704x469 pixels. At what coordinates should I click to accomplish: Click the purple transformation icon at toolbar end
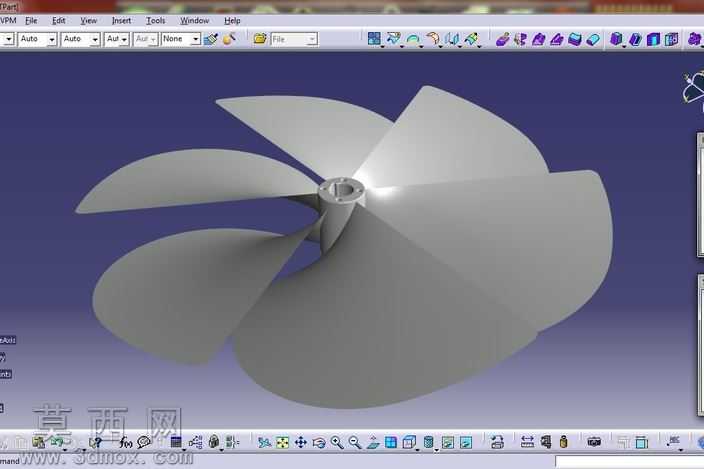point(694,39)
